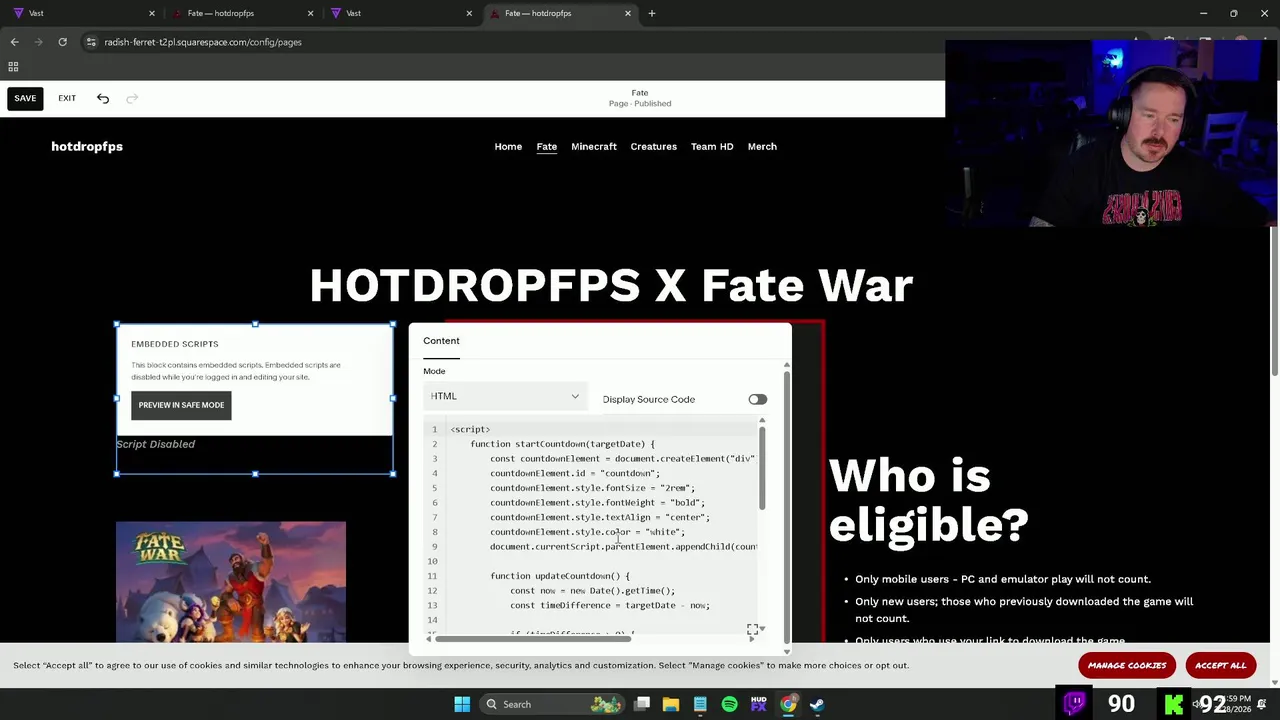Click the hotdropfps site title
The image size is (1280, 720).
[x=87, y=146]
